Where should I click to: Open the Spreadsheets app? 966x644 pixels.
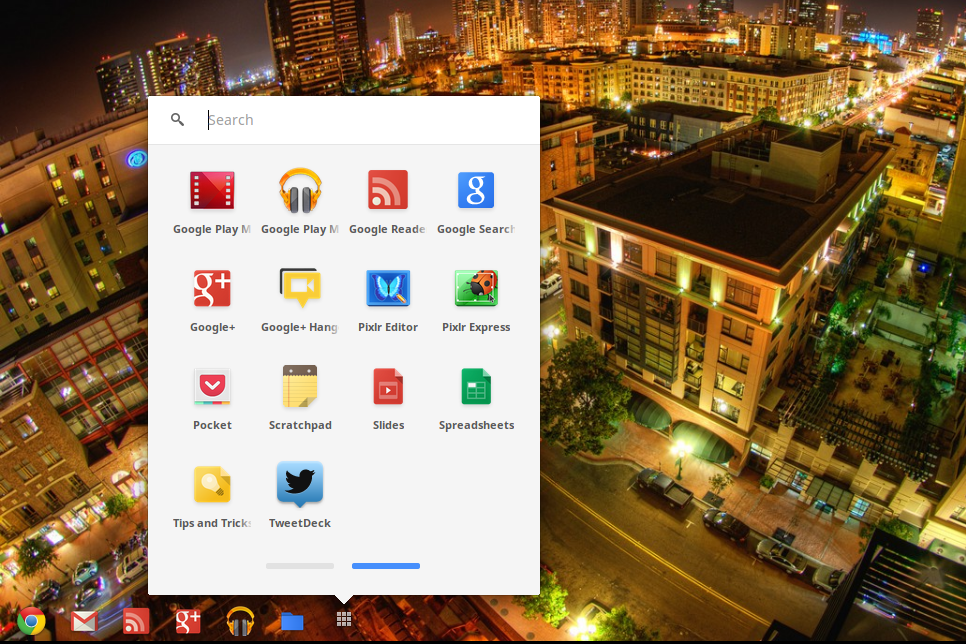476,386
